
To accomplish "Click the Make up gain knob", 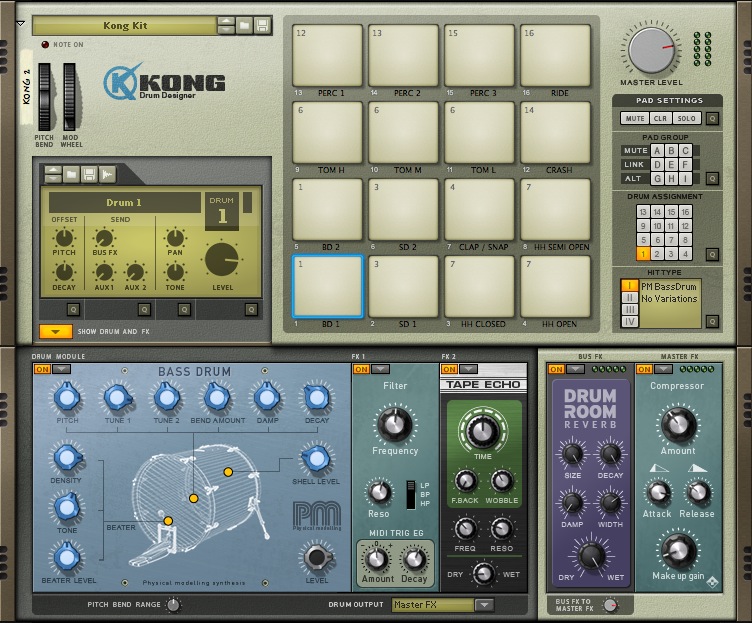I will pyautogui.click(x=678, y=551).
